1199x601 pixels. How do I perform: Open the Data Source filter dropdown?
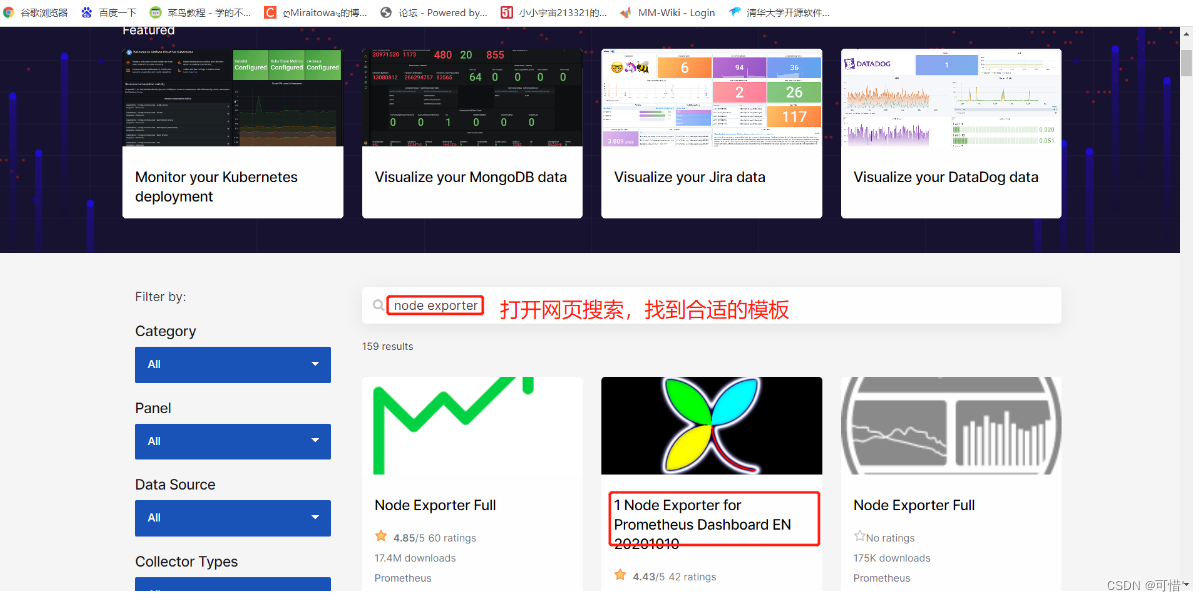pos(232,518)
